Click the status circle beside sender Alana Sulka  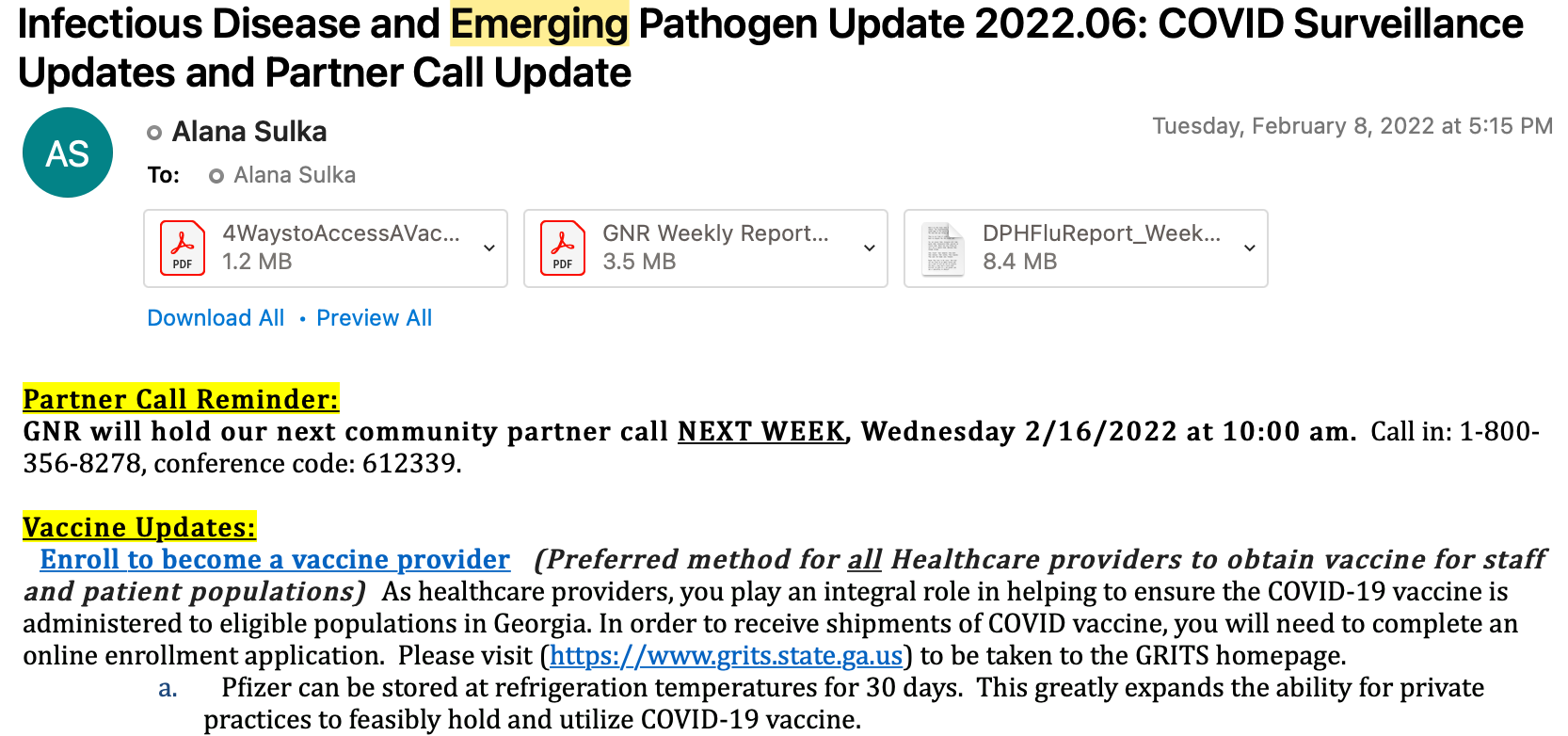click(x=154, y=133)
